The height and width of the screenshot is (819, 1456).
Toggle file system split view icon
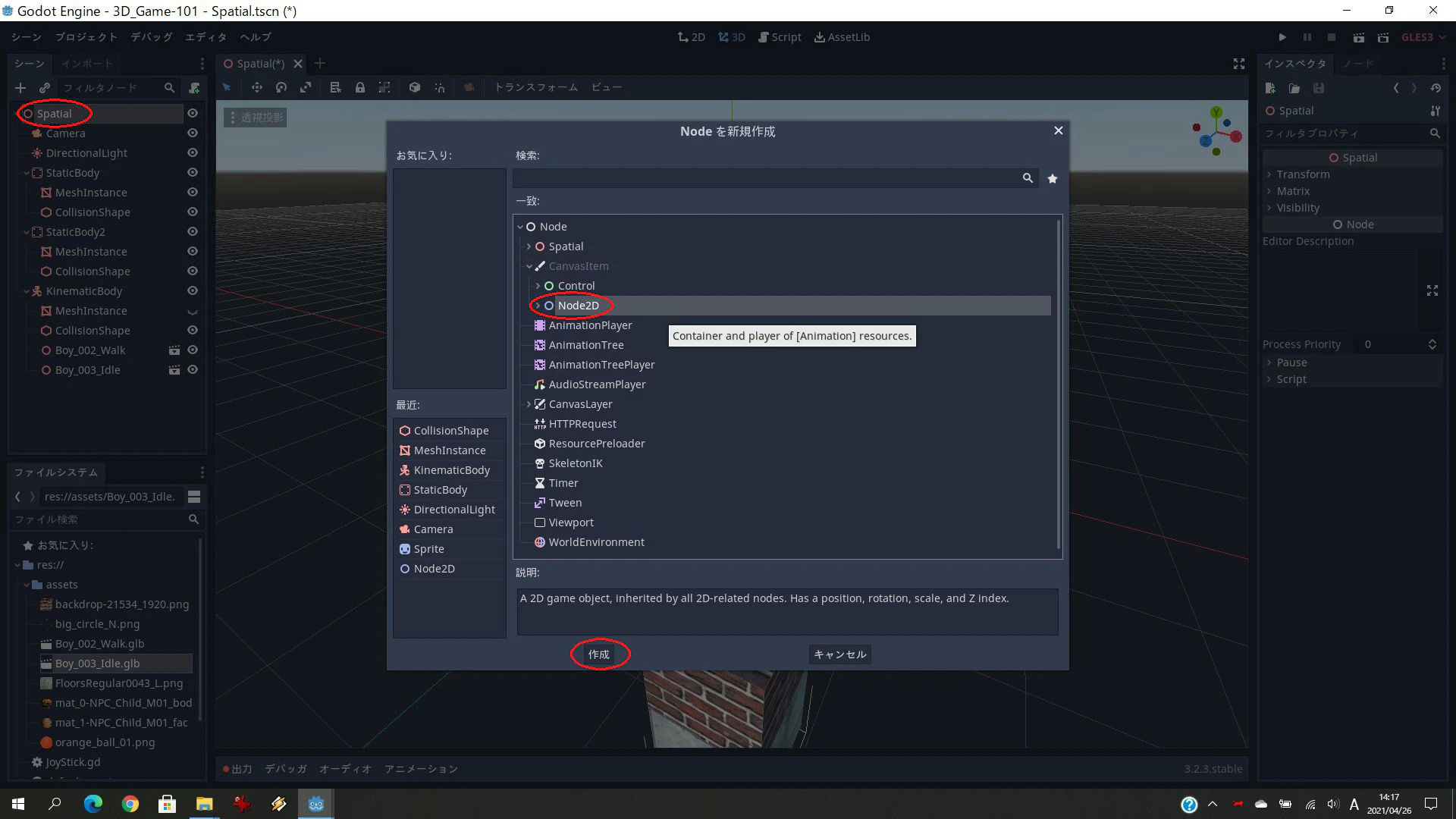(x=194, y=497)
